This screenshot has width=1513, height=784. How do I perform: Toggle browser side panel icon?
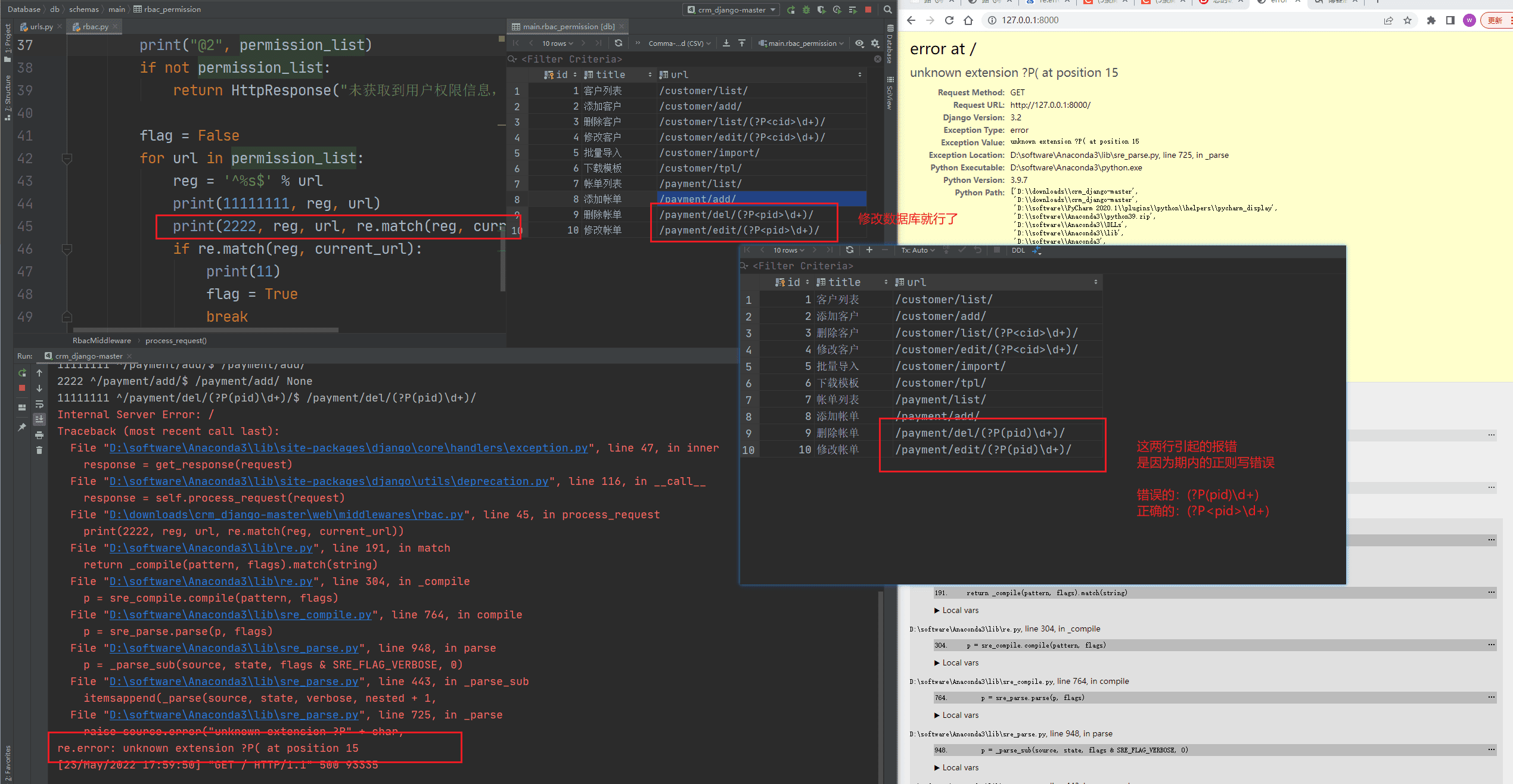1450,20
